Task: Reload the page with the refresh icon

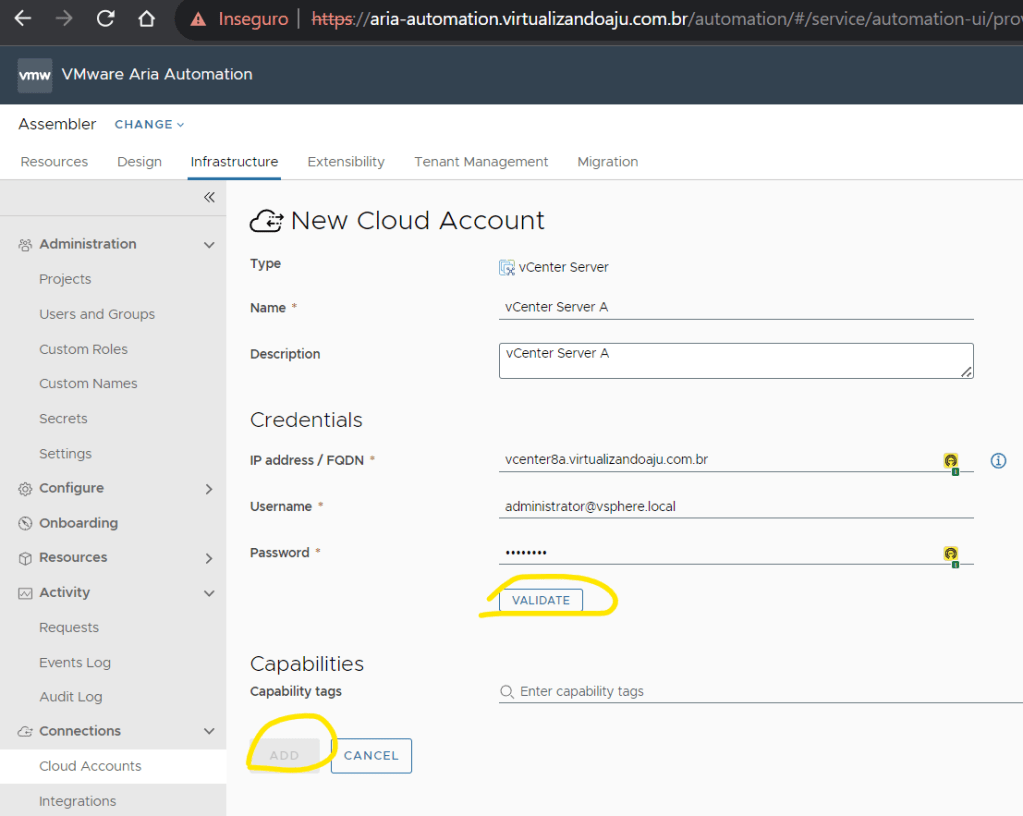Action: (105, 19)
